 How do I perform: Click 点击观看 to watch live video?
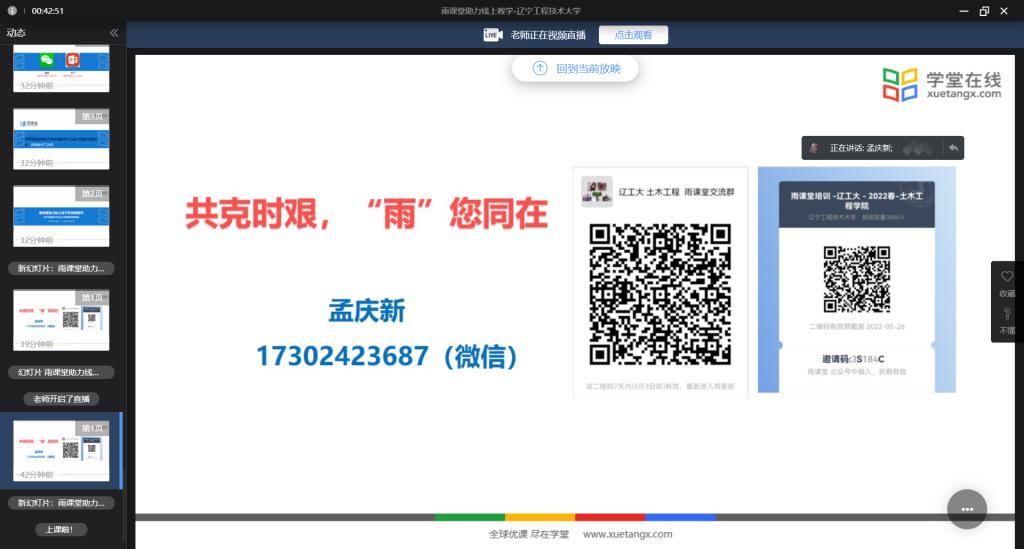click(633, 35)
